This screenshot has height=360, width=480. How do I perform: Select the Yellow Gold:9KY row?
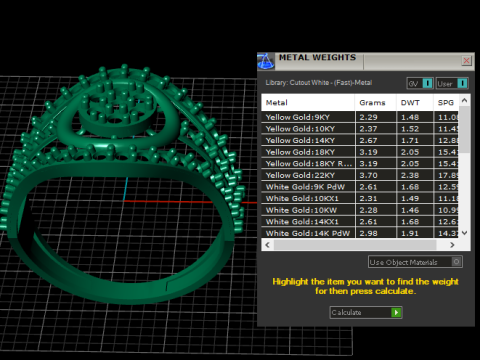point(360,117)
